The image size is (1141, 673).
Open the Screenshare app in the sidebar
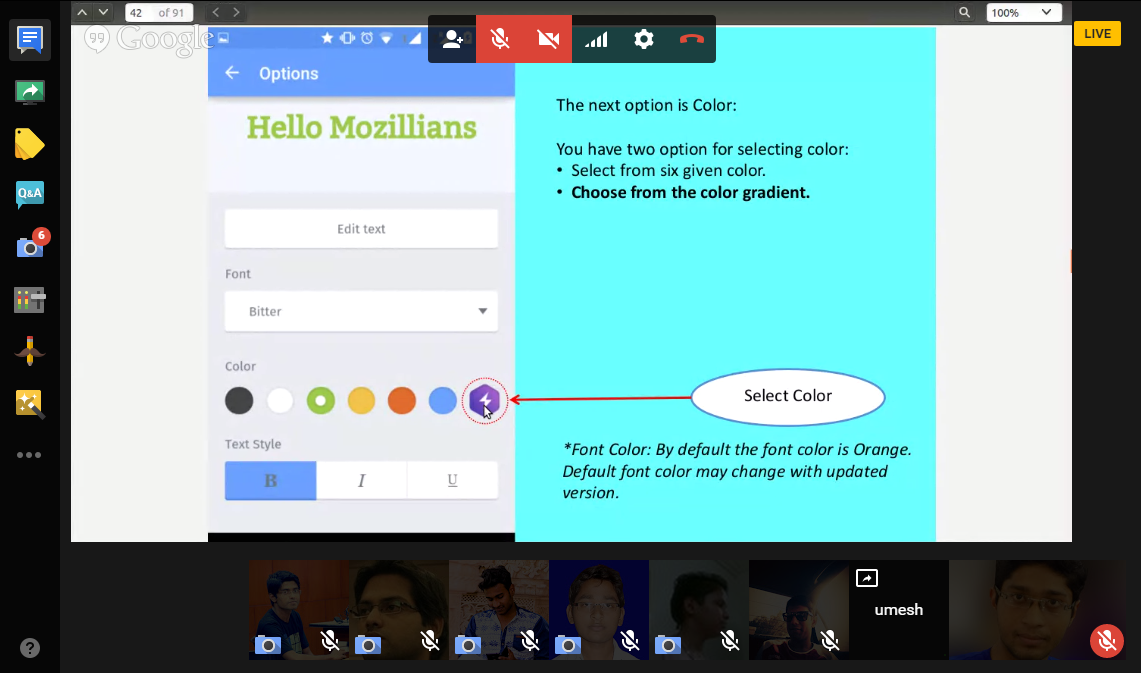pyautogui.click(x=30, y=92)
